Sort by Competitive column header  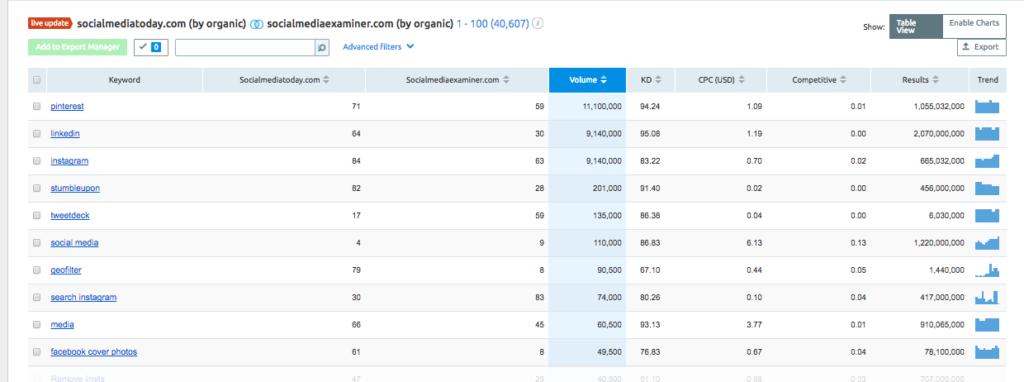click(819, 80)
